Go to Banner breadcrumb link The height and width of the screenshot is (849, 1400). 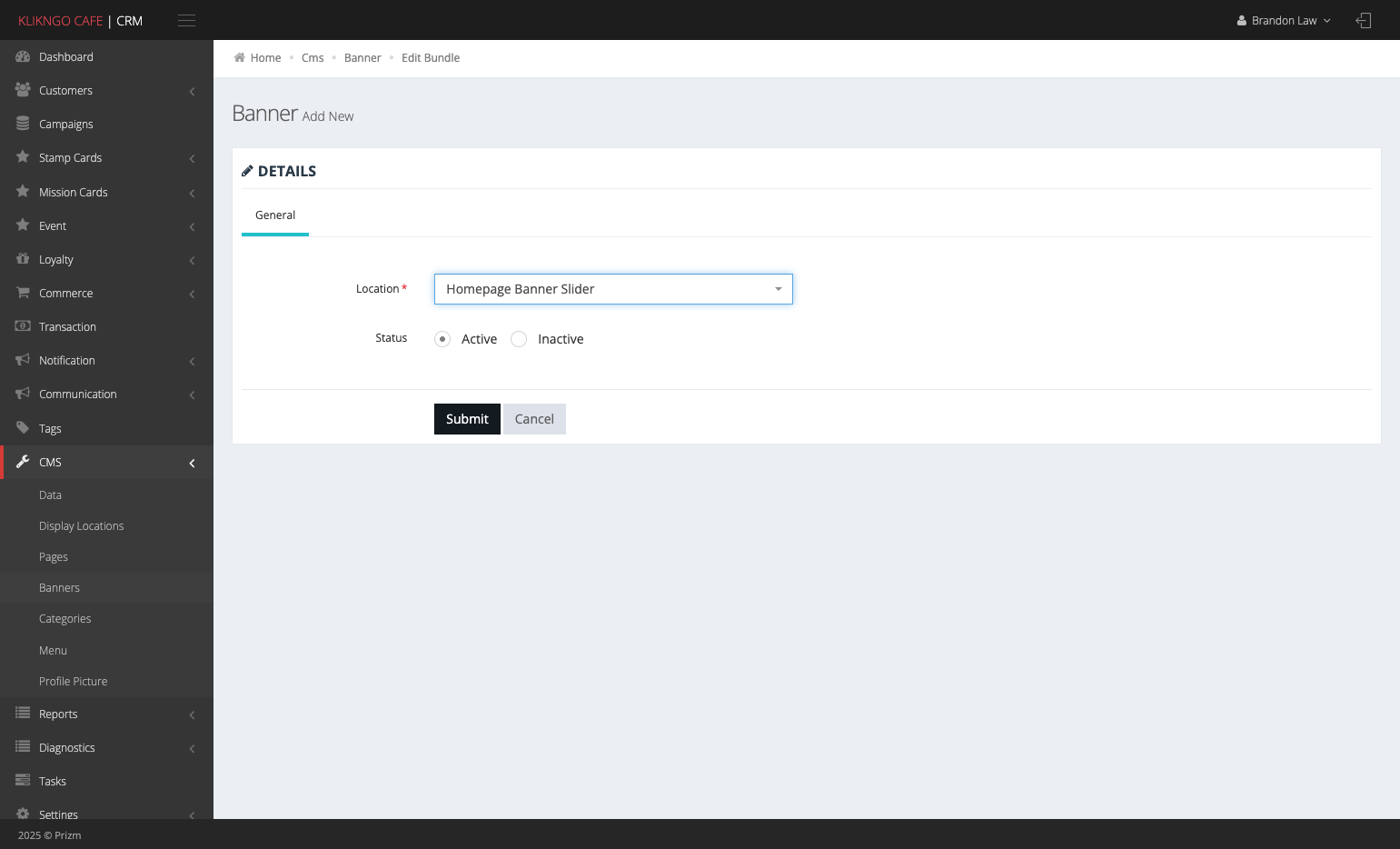click(362, 57)
